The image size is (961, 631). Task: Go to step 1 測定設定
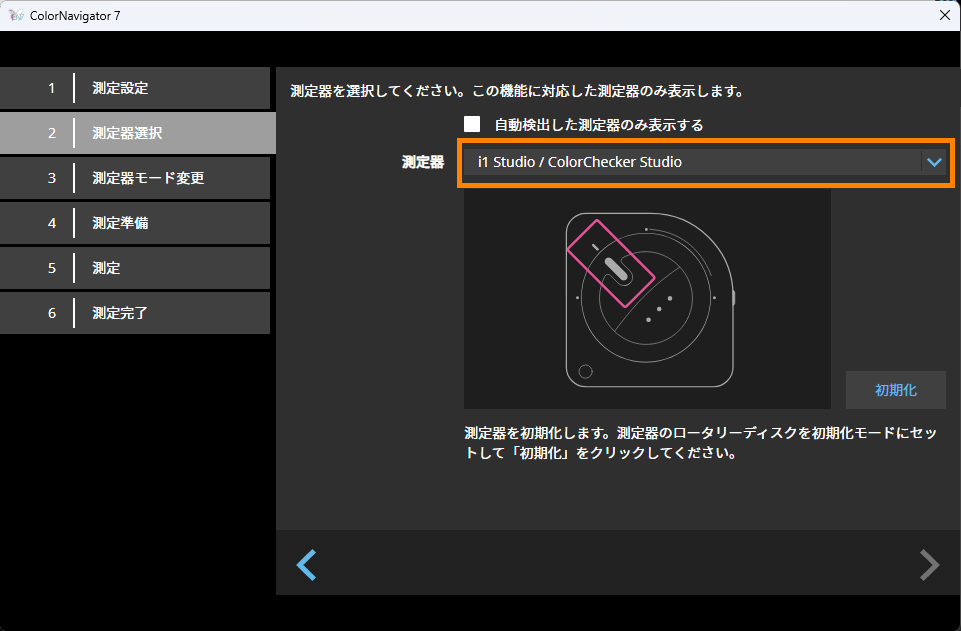(x=135, y=88)
